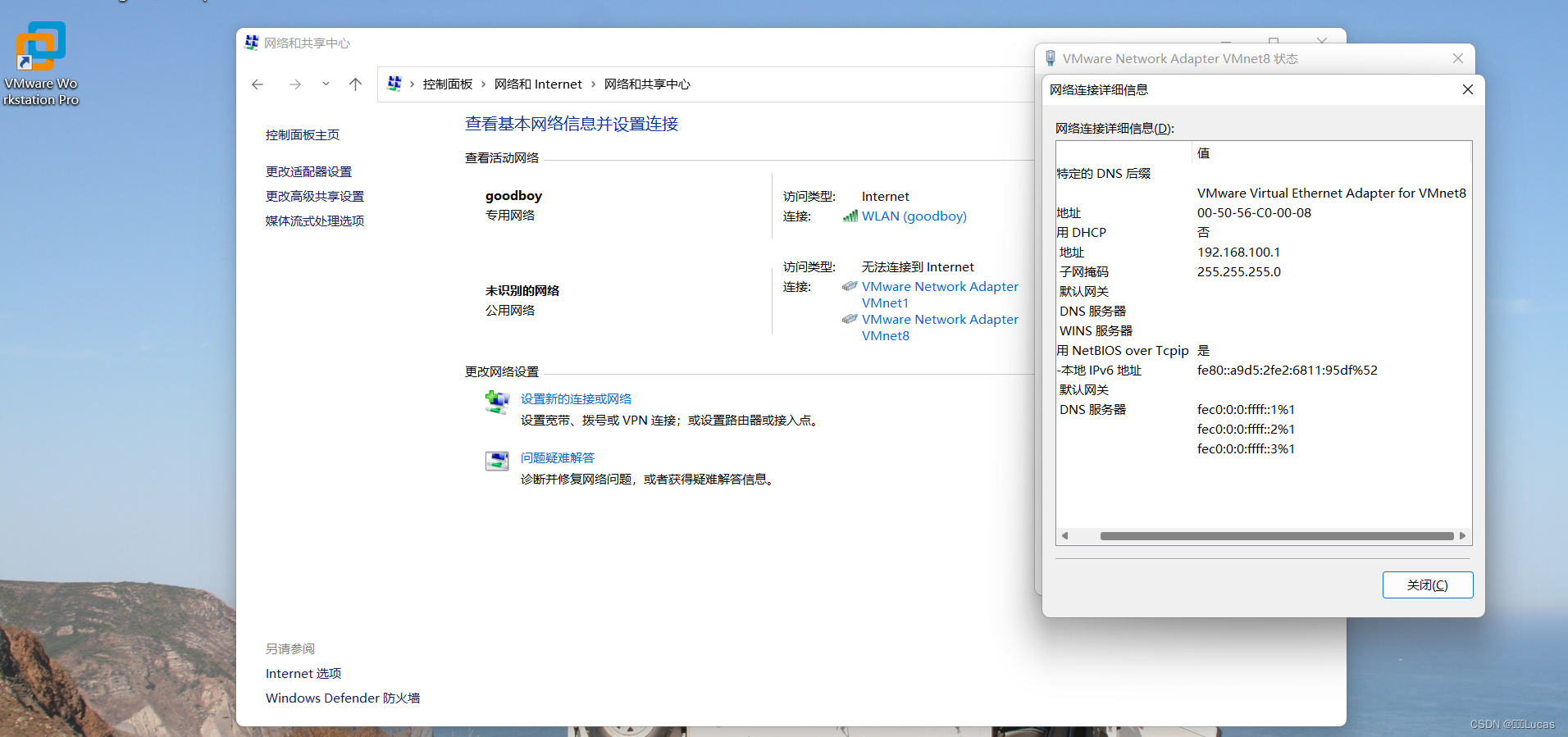Click the details list horizontal scrollbar thumb
Viewport: 1568px width, 737px height.
1277,536
